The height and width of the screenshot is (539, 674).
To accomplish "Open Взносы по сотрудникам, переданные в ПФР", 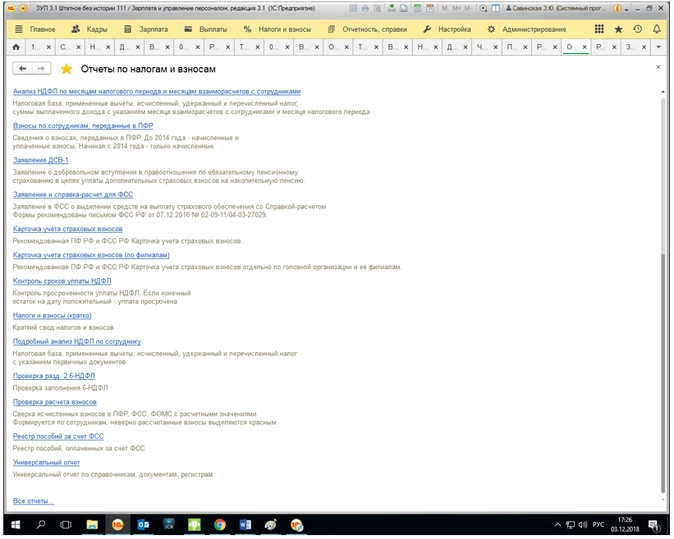I will click(83, 126).
